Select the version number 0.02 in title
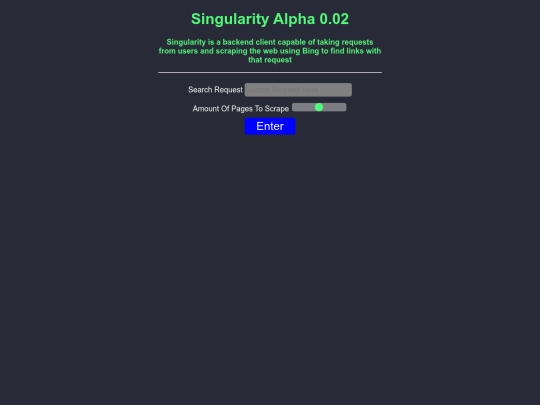This screenshot has width=540, height=405. coord(334,19)
